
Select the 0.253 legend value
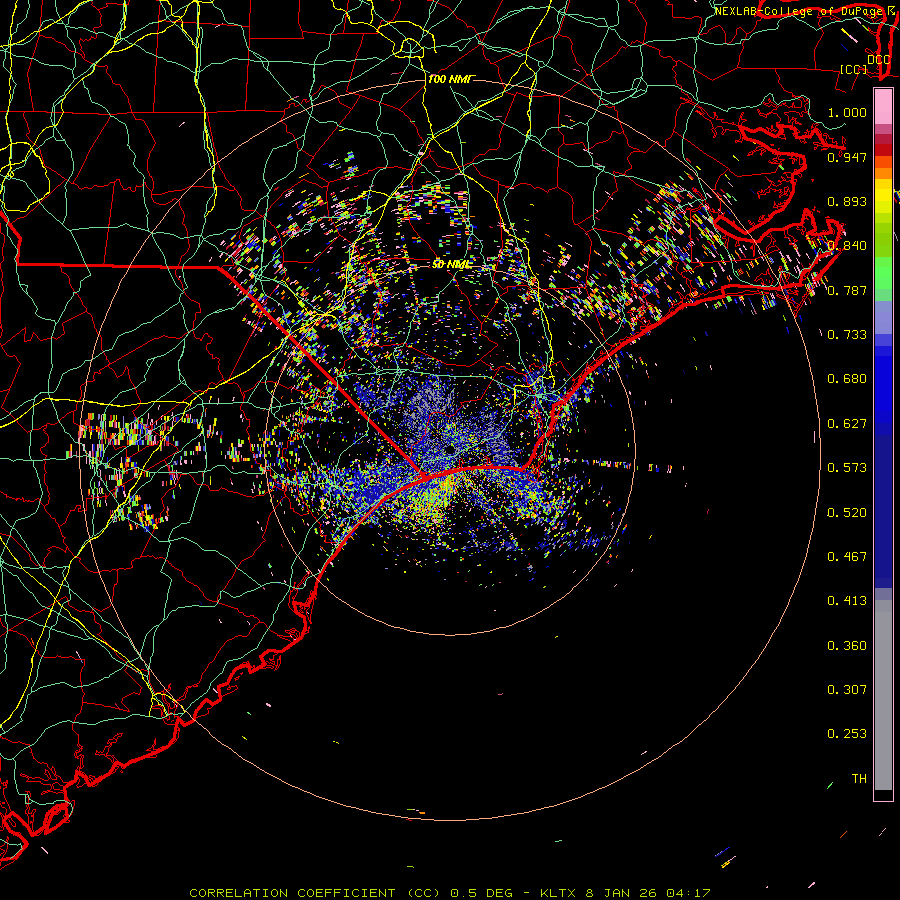click(x=847, y=734)
